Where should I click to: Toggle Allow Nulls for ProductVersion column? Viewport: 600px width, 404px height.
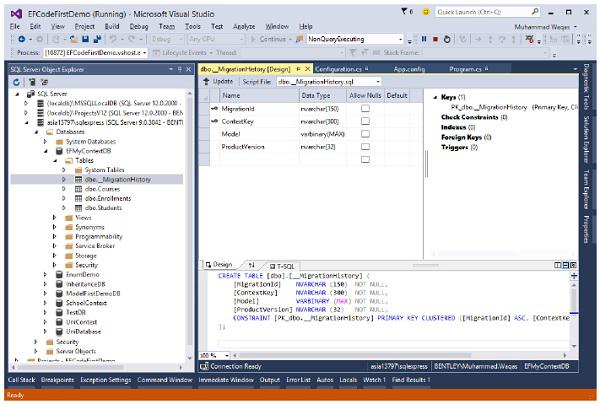click(x=365, y=146)
